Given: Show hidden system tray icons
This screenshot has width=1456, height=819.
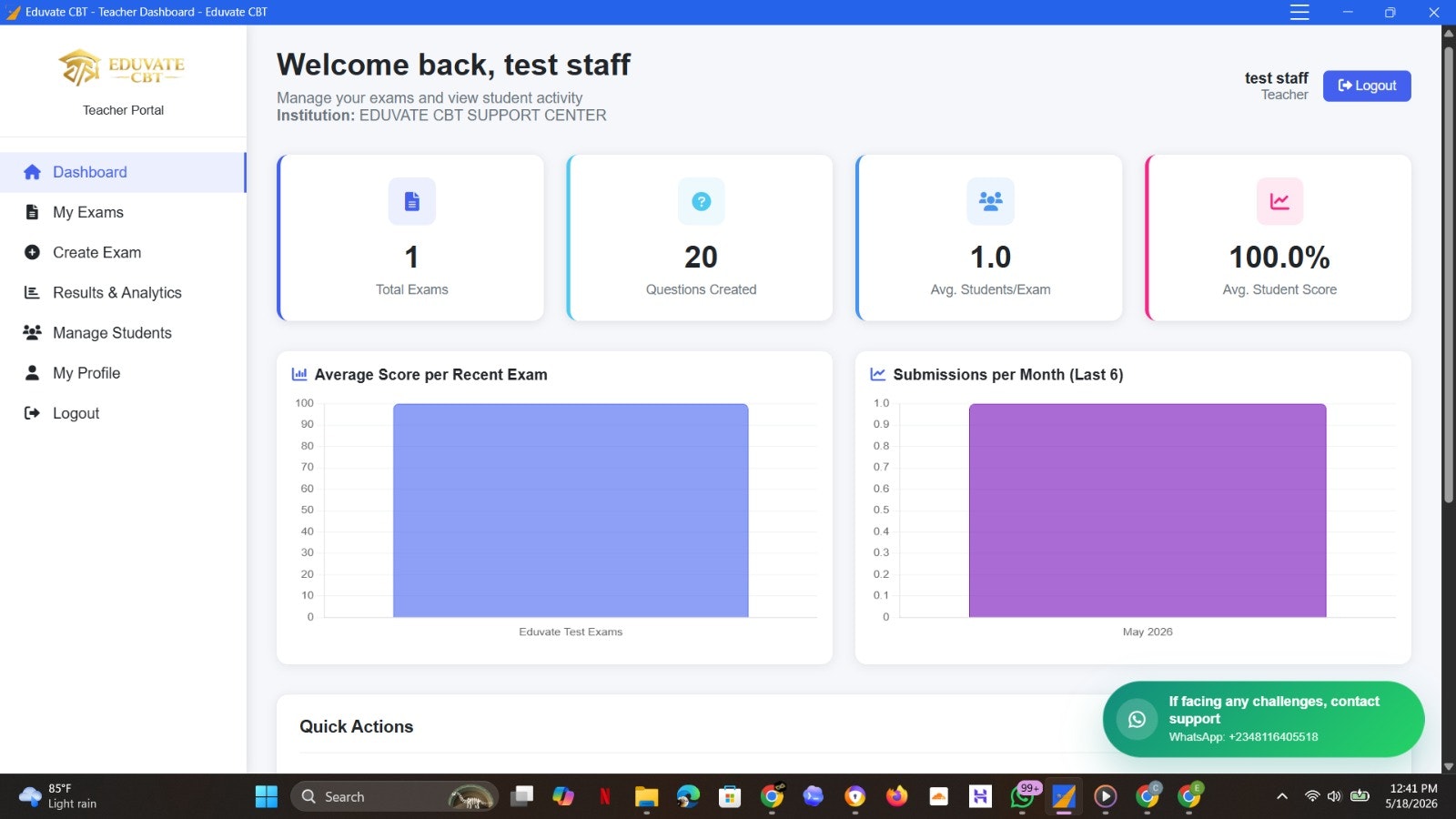Looking at the screenshot, I should pos(1282,796).
